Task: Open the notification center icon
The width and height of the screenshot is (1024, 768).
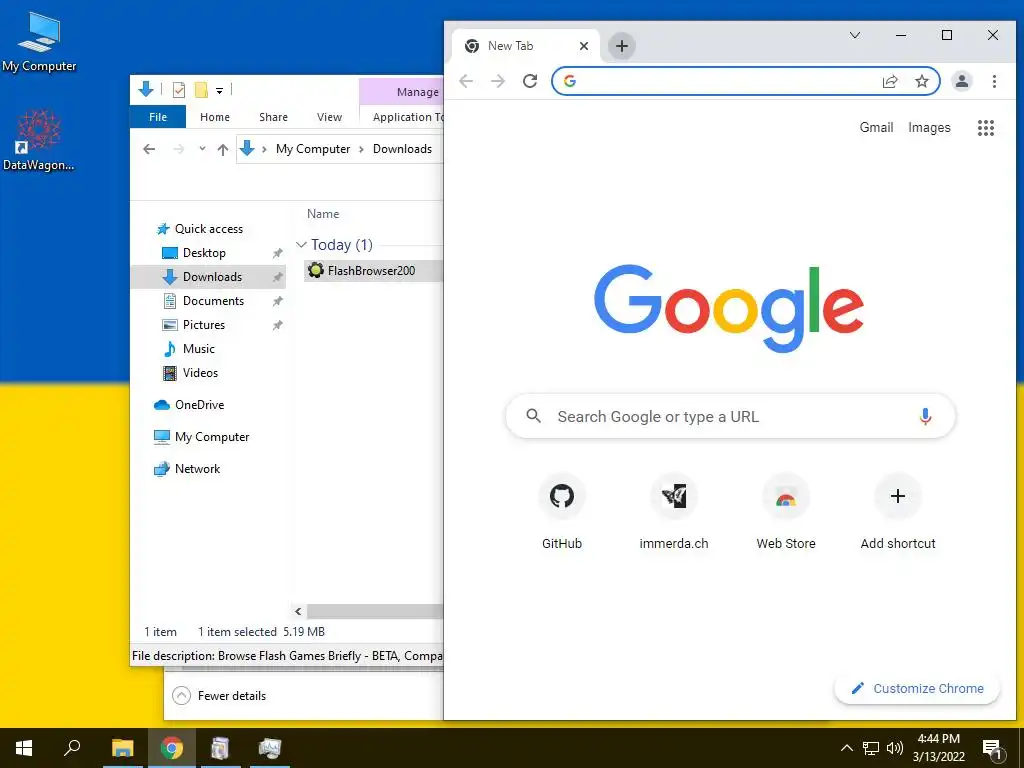Action: (992, 748)
